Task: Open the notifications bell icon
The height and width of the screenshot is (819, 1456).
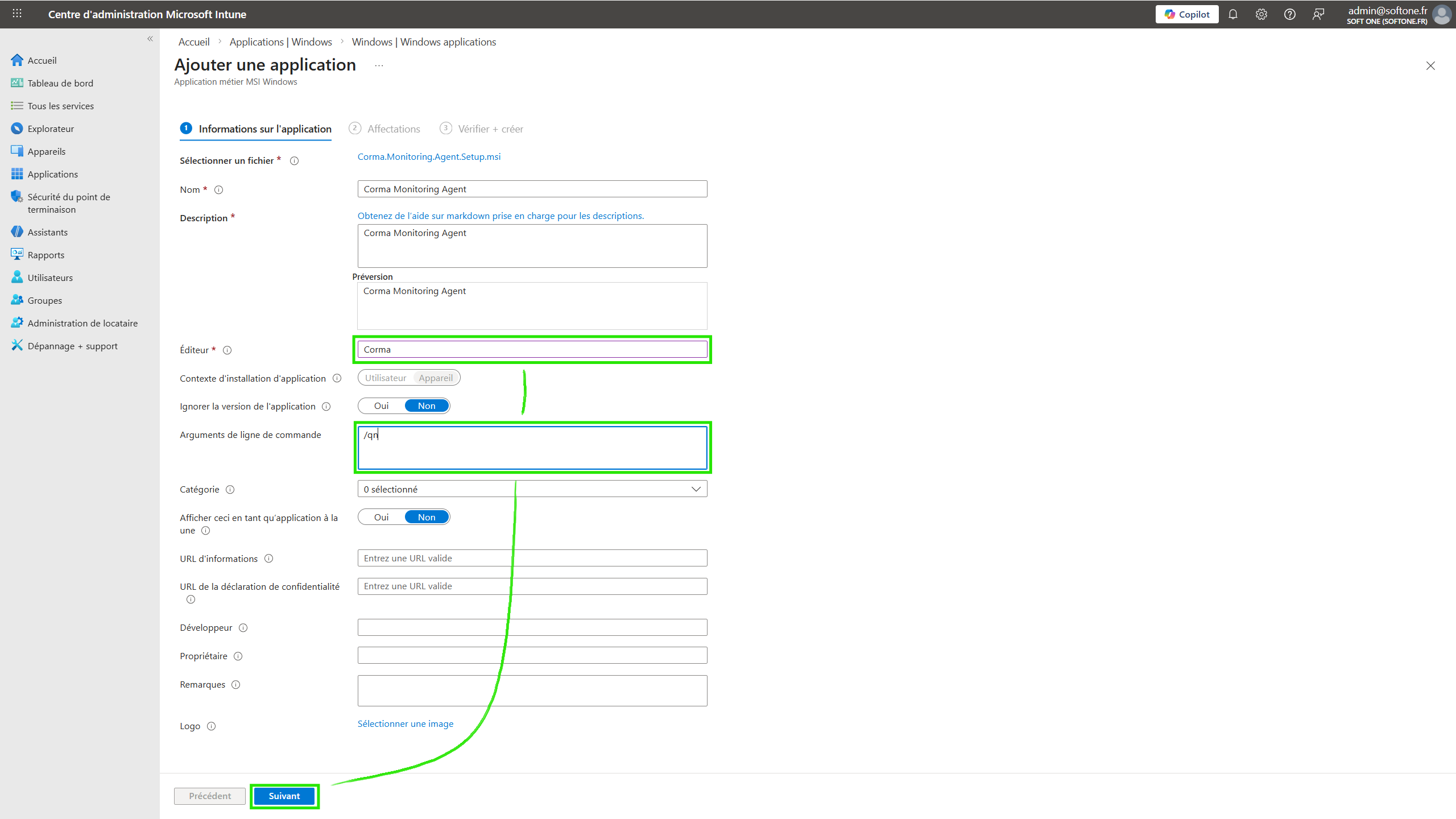Action: 1232,15
